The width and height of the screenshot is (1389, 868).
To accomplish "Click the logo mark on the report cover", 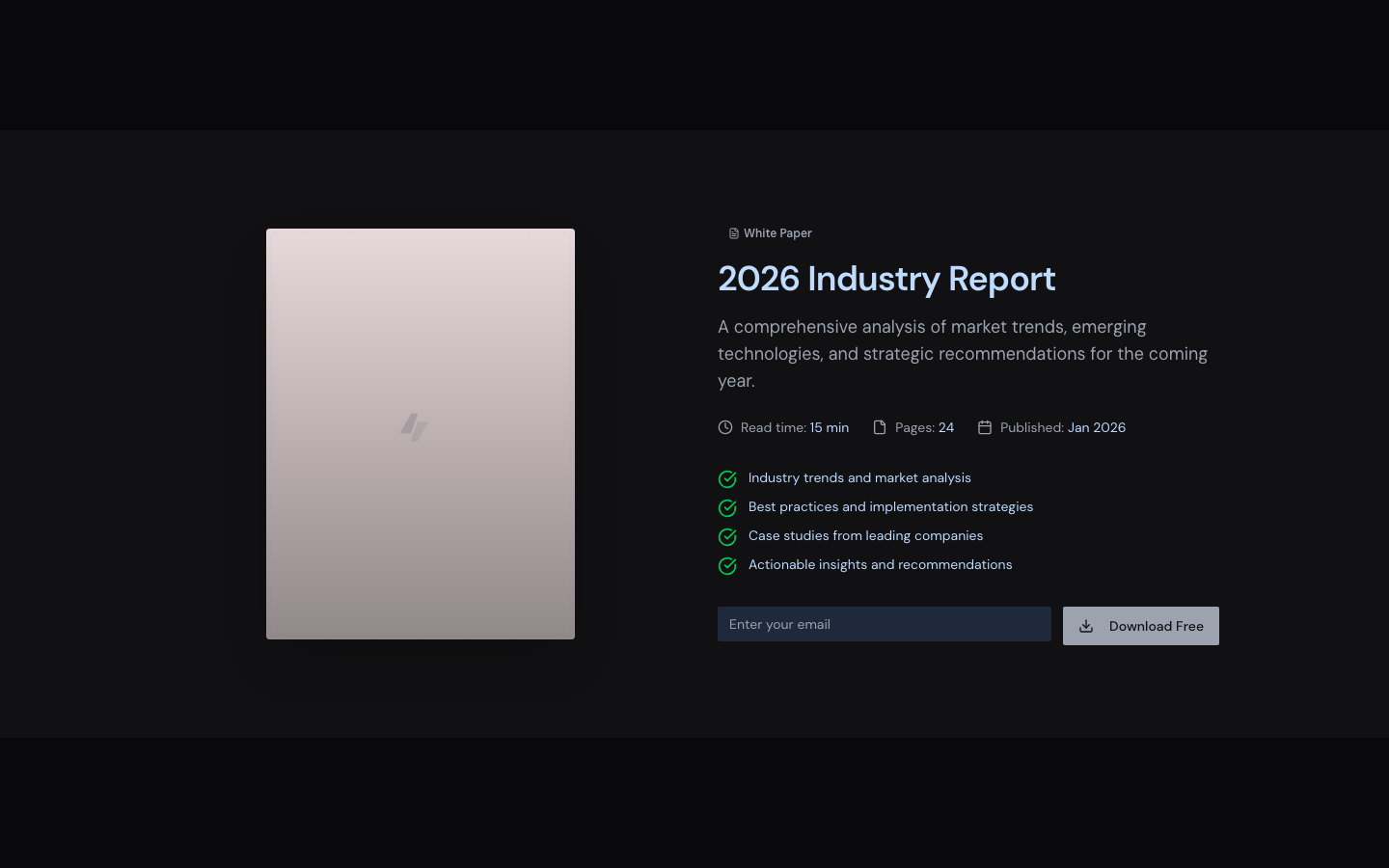I will pos(414,427).
